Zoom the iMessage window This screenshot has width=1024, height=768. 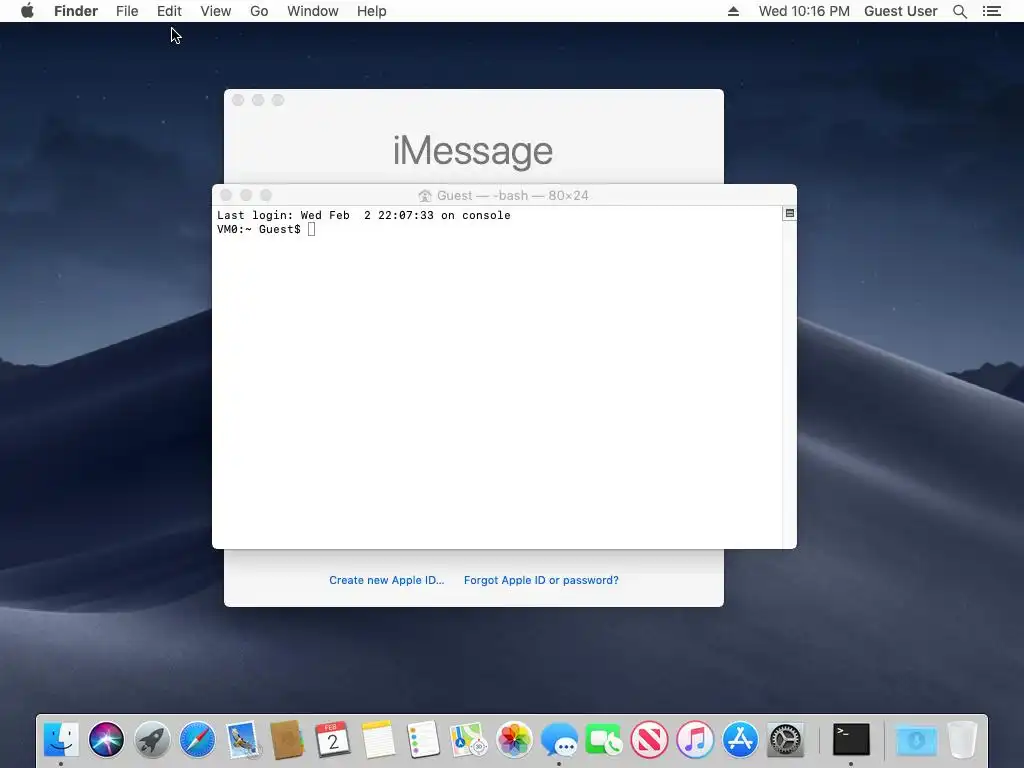[x=278, y=100]
